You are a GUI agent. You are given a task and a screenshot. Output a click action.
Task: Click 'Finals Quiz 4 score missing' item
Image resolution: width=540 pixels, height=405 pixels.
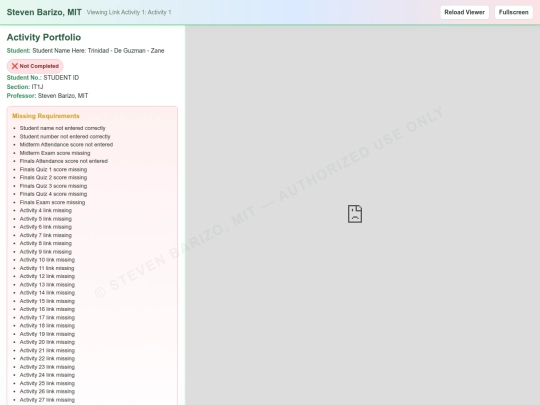(53, 194)
